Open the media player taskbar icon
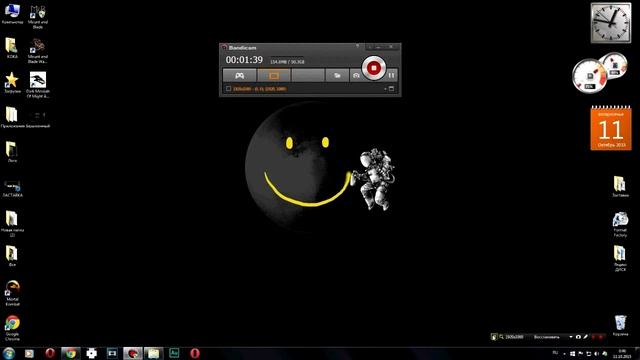 click(x=29, y=353)
